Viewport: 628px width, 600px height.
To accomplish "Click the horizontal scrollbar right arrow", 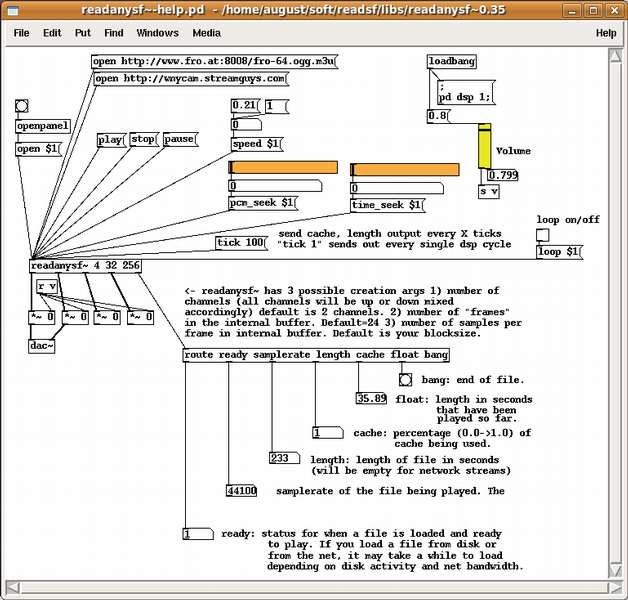I will (x=615, y=588).
